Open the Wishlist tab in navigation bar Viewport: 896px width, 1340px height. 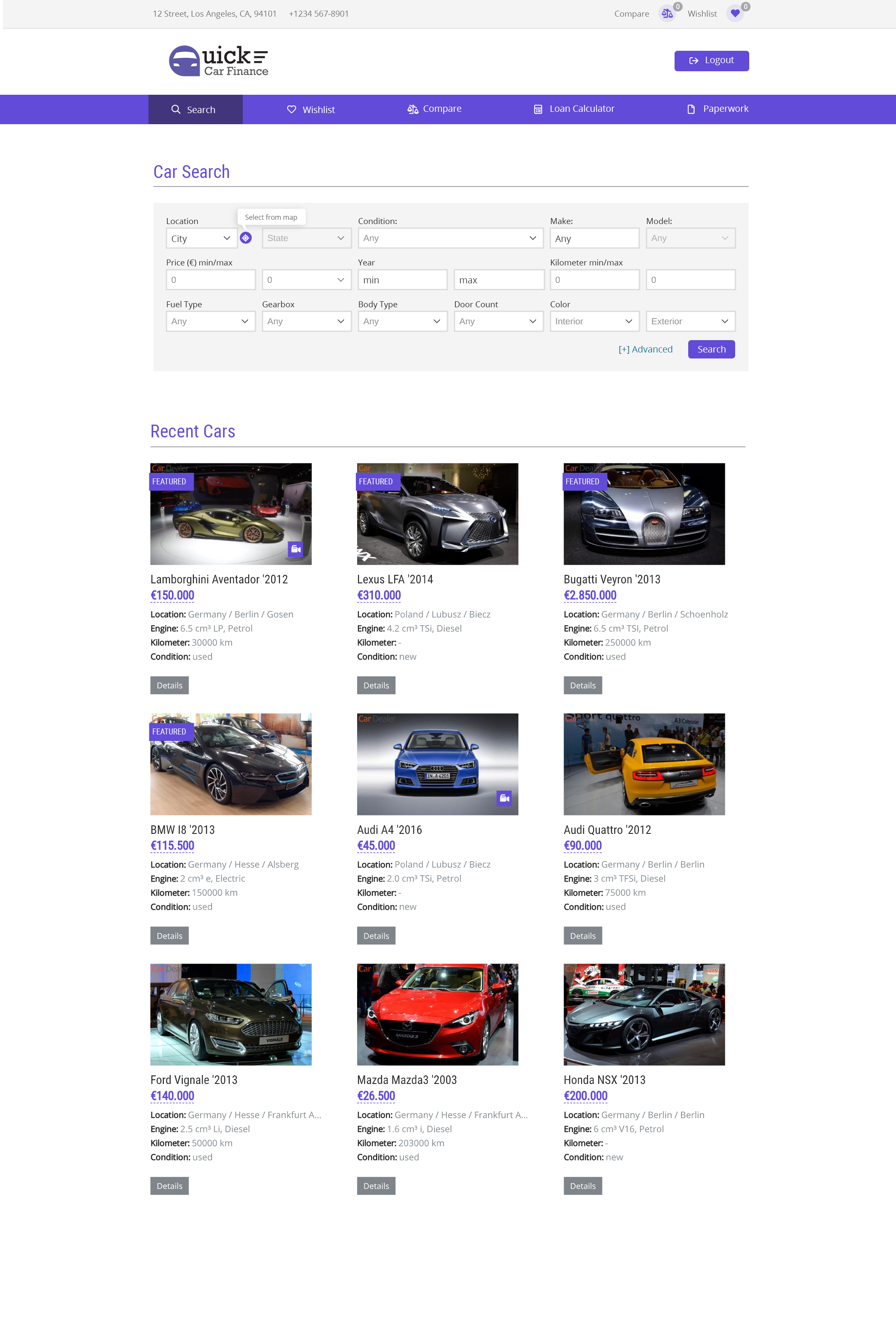311,110
